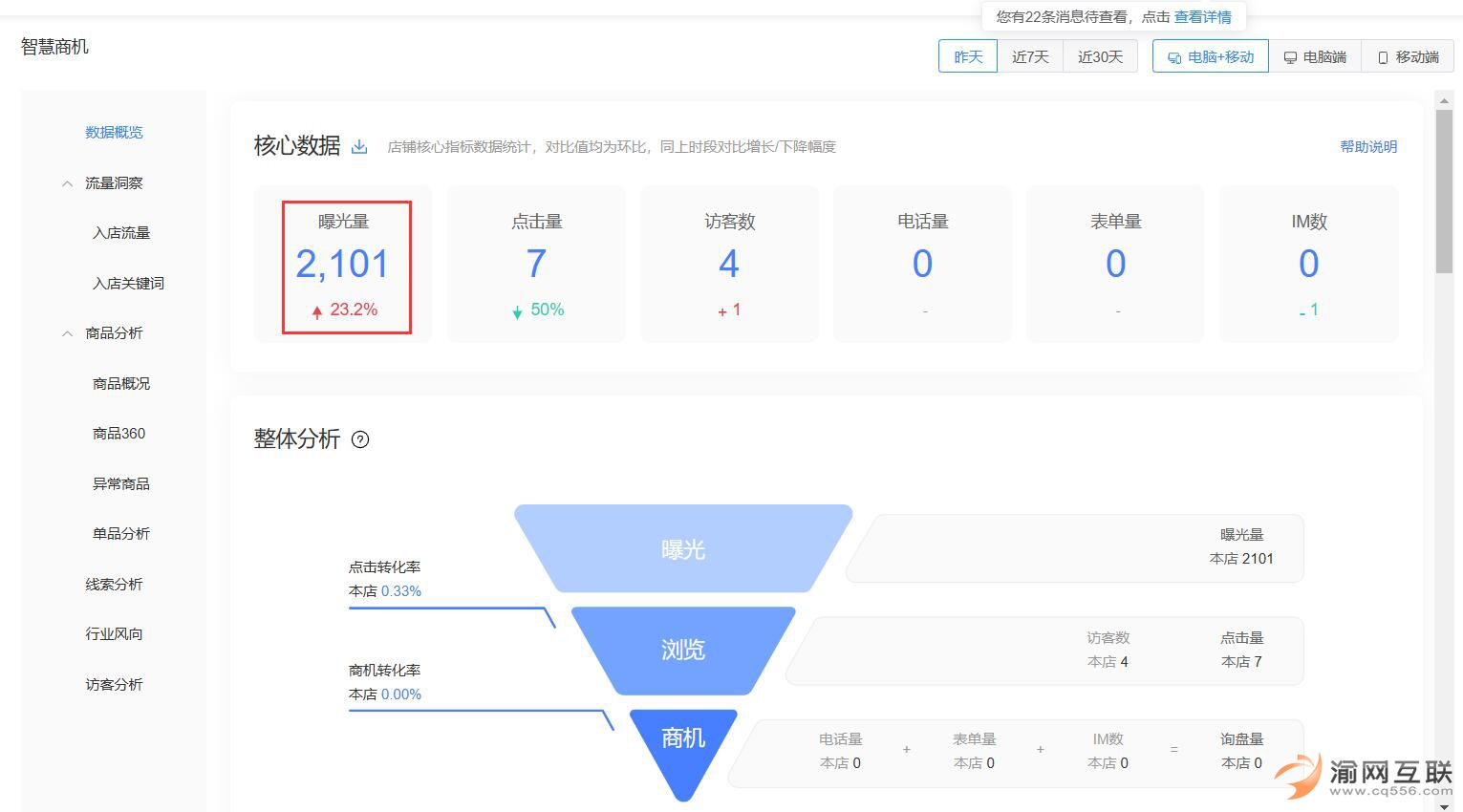The width and height of the screenshot is (1463, 812).
Task: Select the 电脑+移动 device filter
Action: coord(1211,56)
